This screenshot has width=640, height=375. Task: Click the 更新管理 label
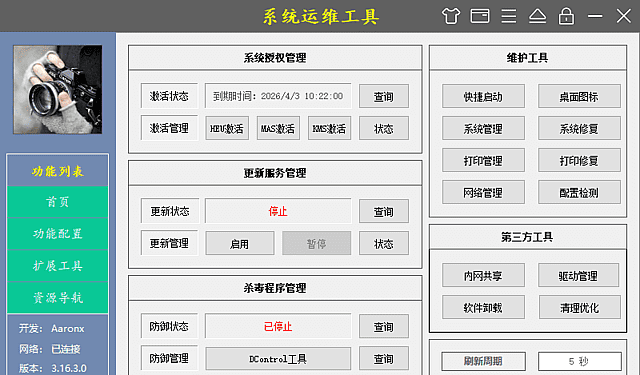pos(169,243)
